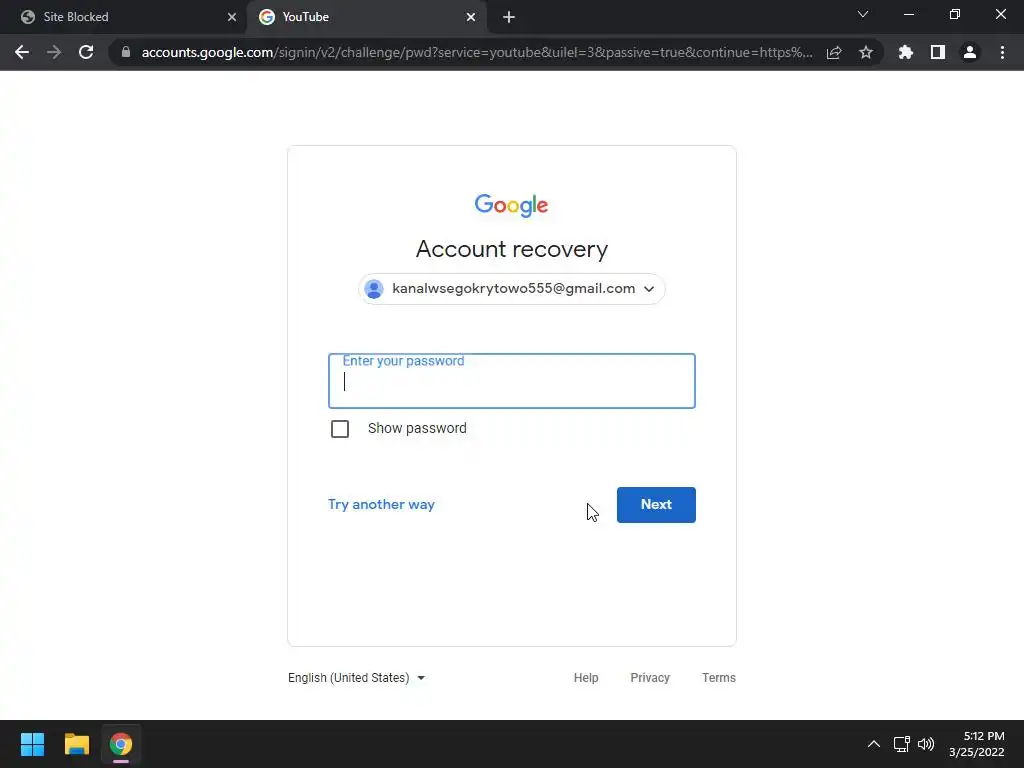Show hidden system tray icons
1024x768 pixels.
(x=874, y=744)
